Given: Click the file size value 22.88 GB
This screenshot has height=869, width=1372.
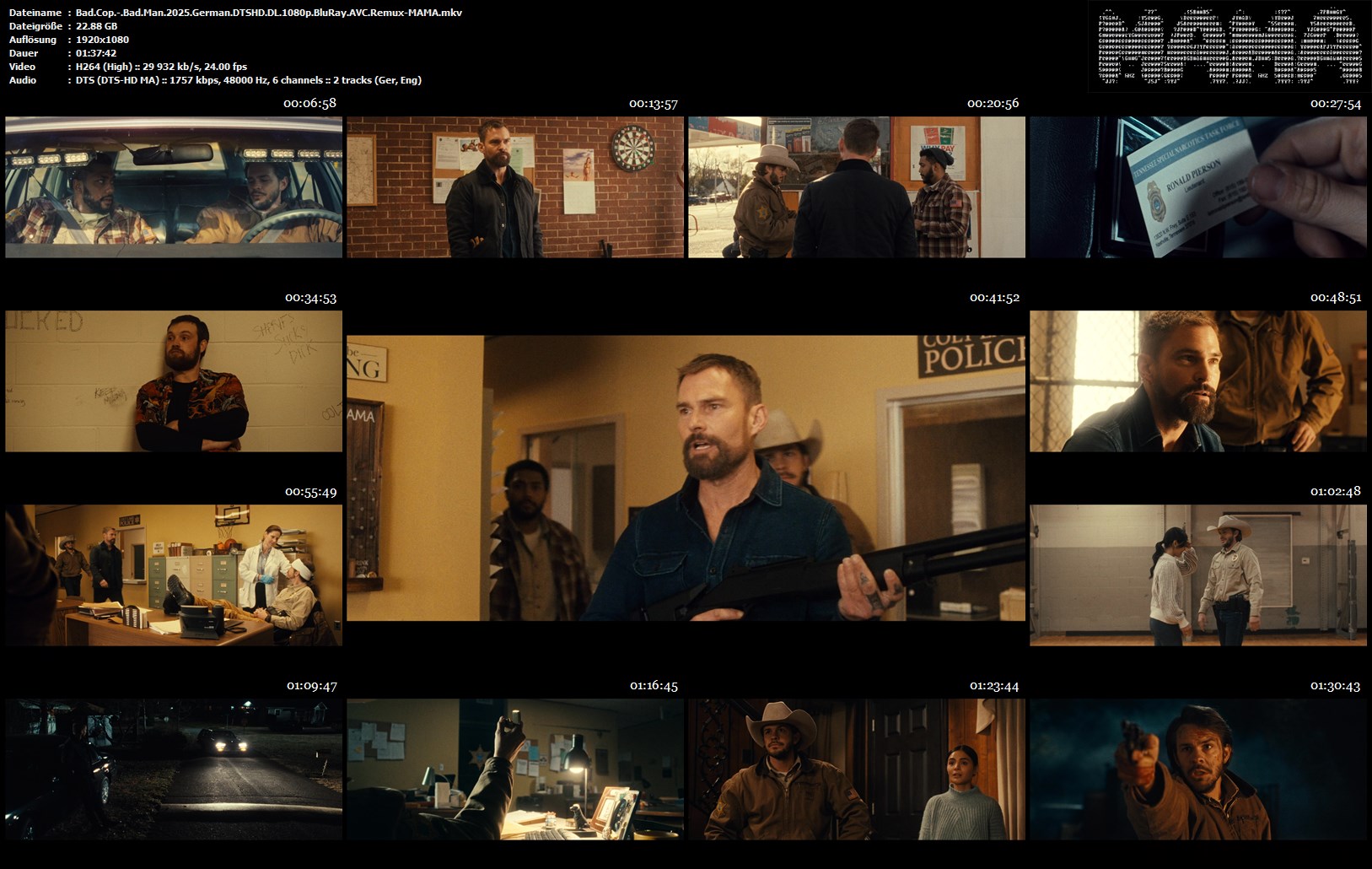Looking at the screenshot, I should point(96,26).
